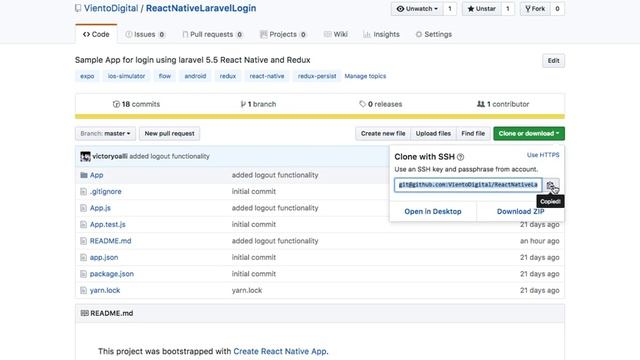Click the help icon beside Clone with SSH

460,157
